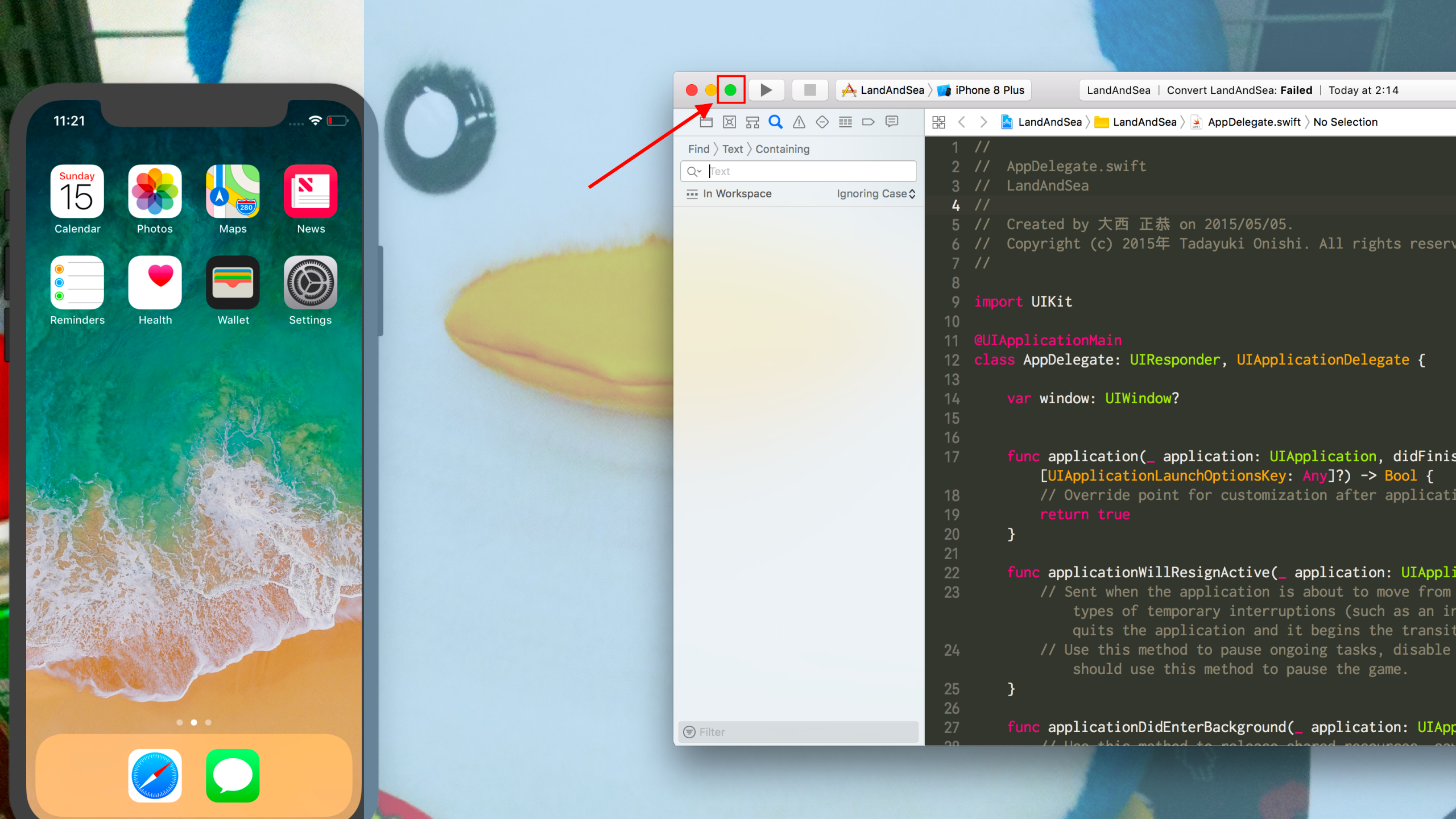Select the LandAndSea scheme
The height and width of the screenshot is (819, 1456).
(x=884, y=90)
